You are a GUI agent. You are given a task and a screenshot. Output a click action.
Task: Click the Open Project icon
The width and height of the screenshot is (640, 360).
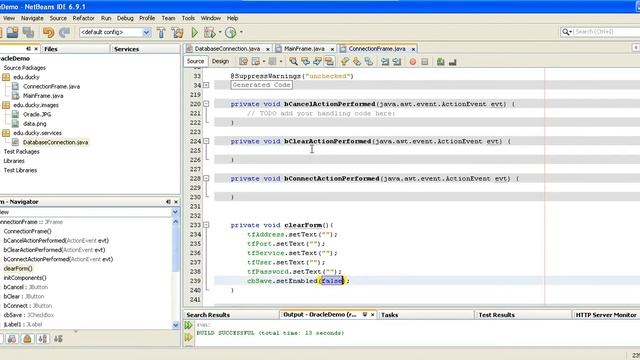tap(12, 32)
